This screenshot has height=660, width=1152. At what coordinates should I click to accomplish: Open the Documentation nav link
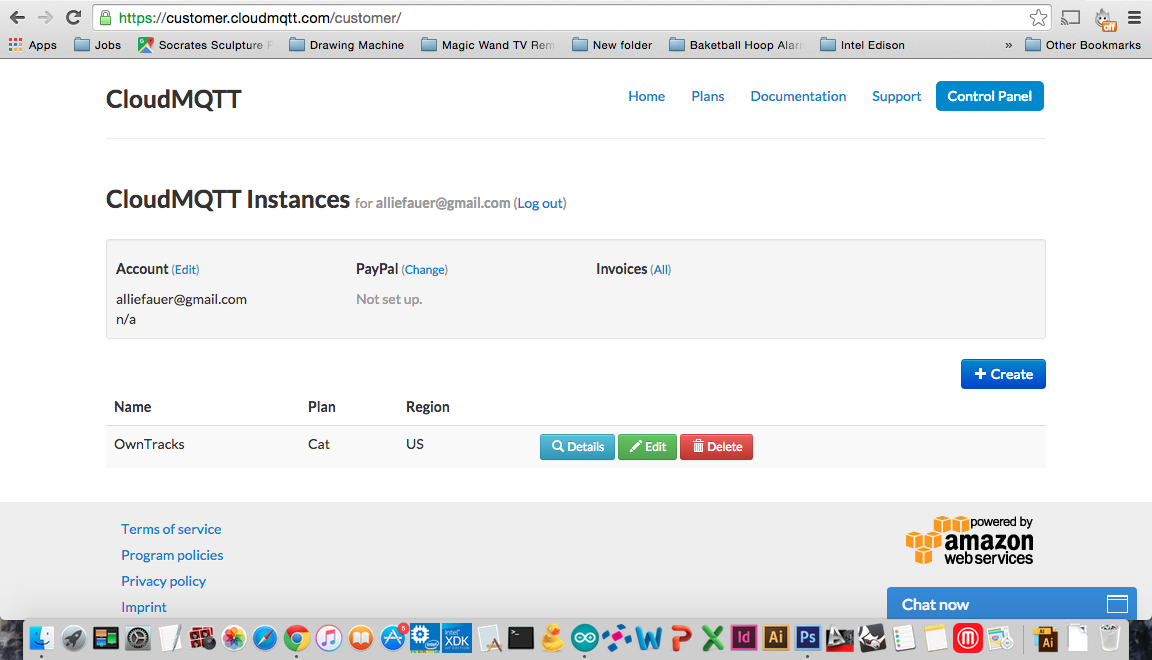click(x=798, y=96)
